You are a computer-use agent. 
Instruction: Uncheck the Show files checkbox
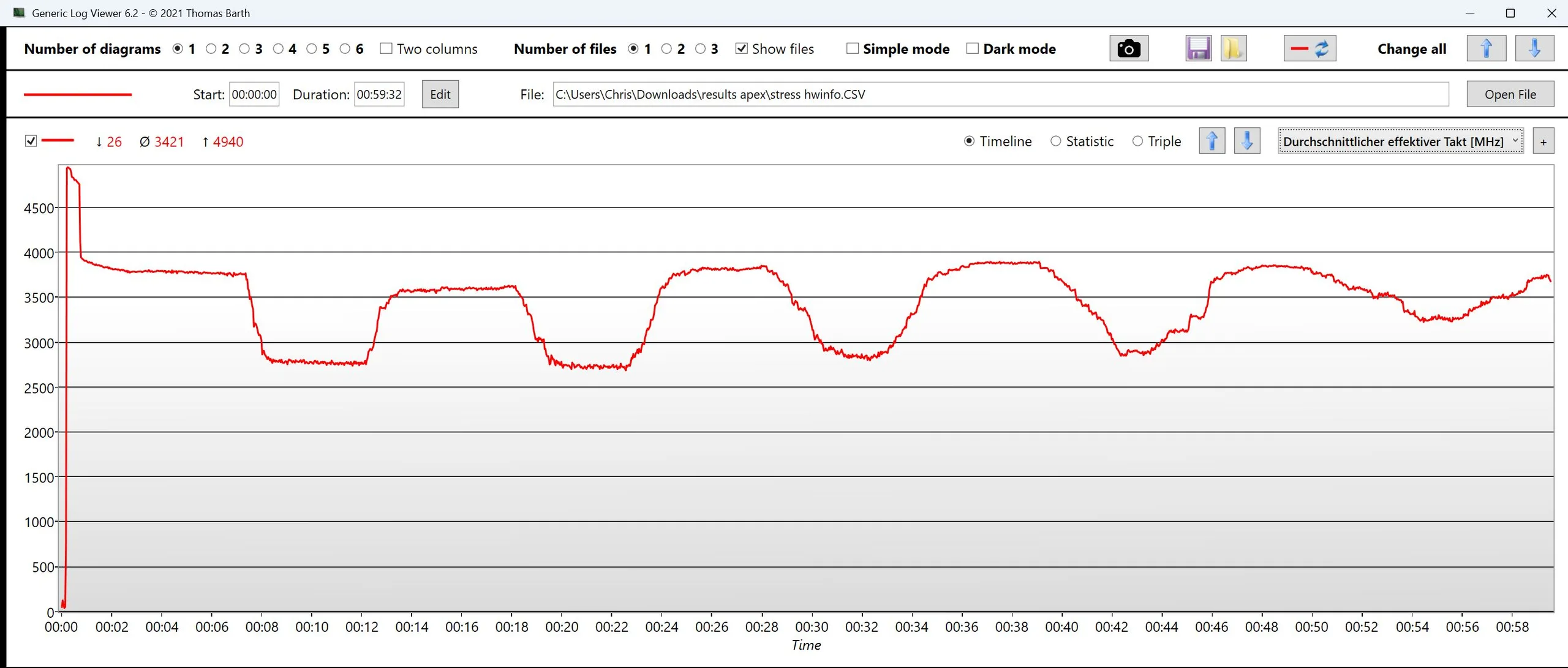(x=741, y=48)
